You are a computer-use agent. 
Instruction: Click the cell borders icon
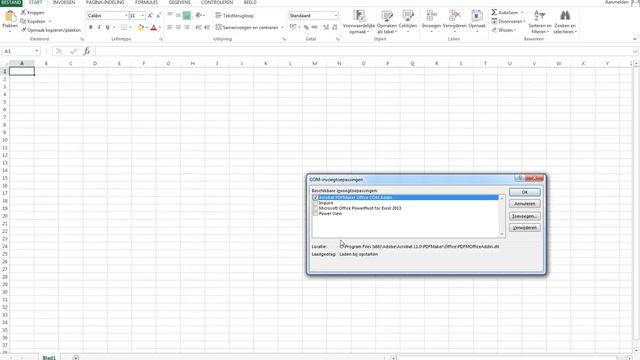click(124, 27)
